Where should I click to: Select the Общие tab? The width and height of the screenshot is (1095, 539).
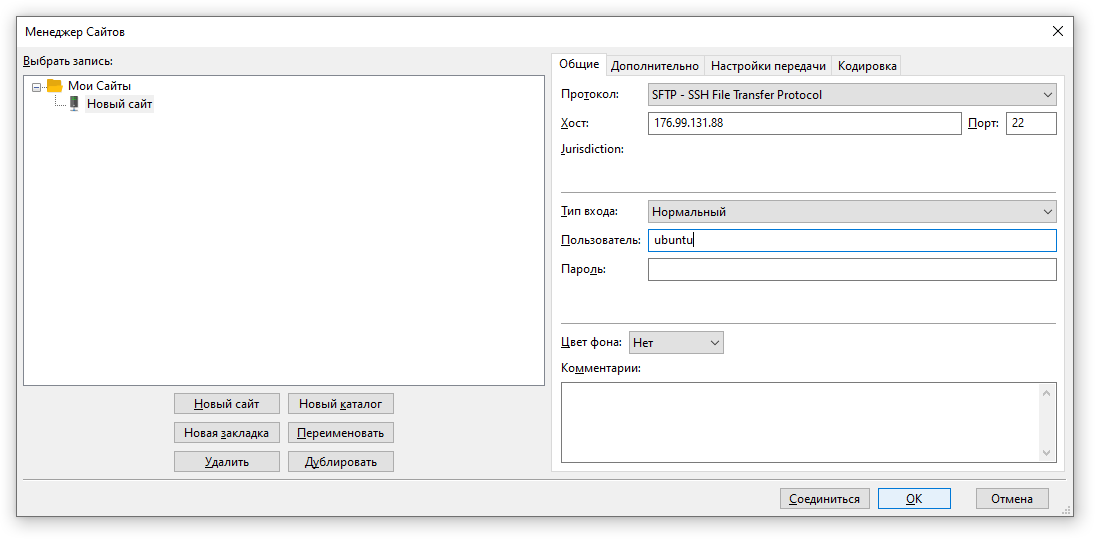(579, 64)
